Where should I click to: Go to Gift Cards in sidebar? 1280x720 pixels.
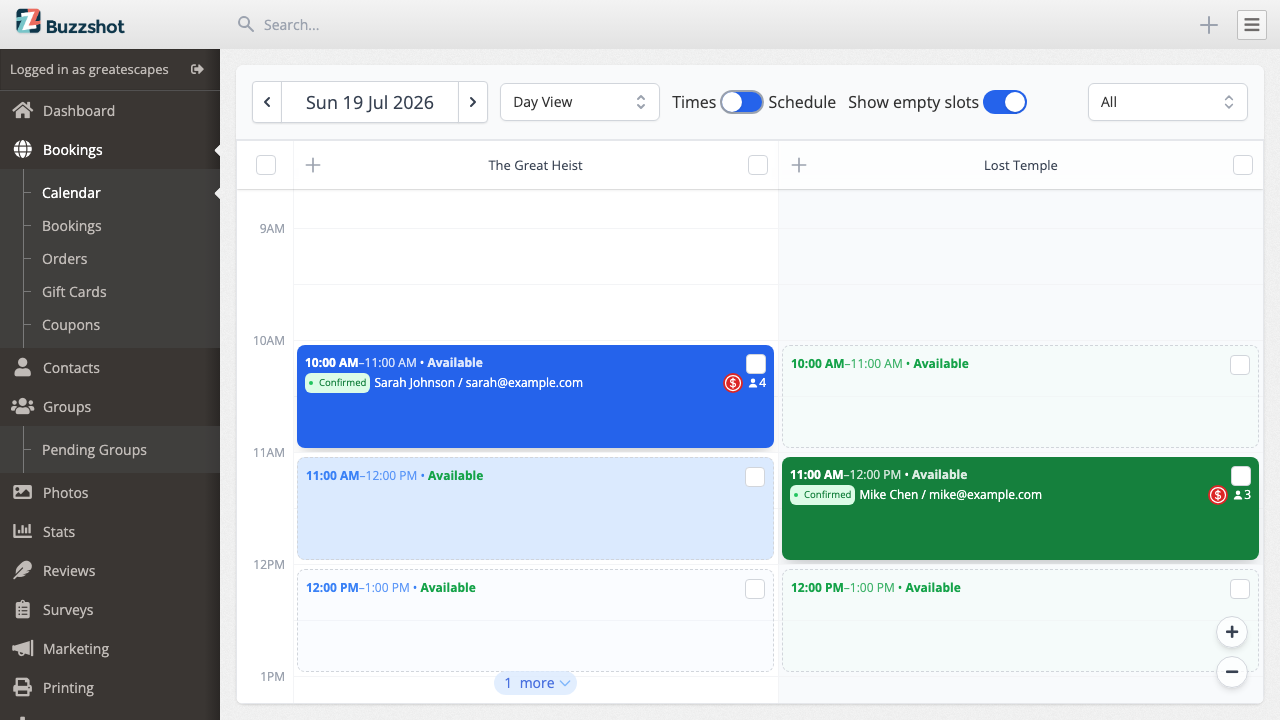[74, 291]
